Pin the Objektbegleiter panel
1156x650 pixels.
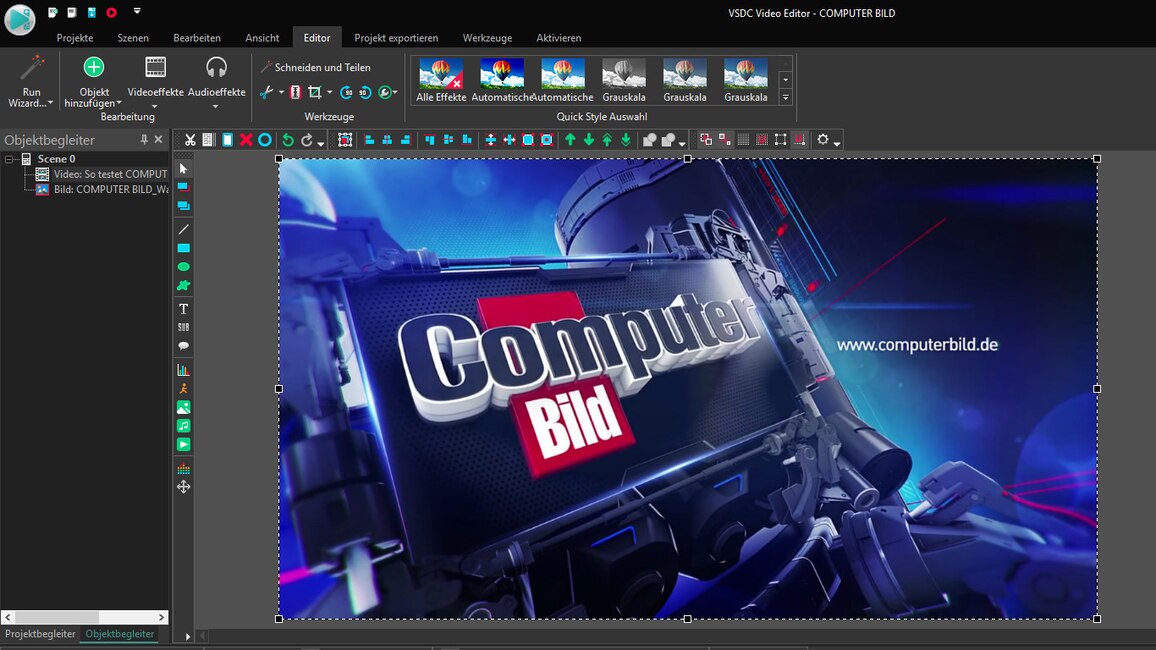click(x=144, y=140)
